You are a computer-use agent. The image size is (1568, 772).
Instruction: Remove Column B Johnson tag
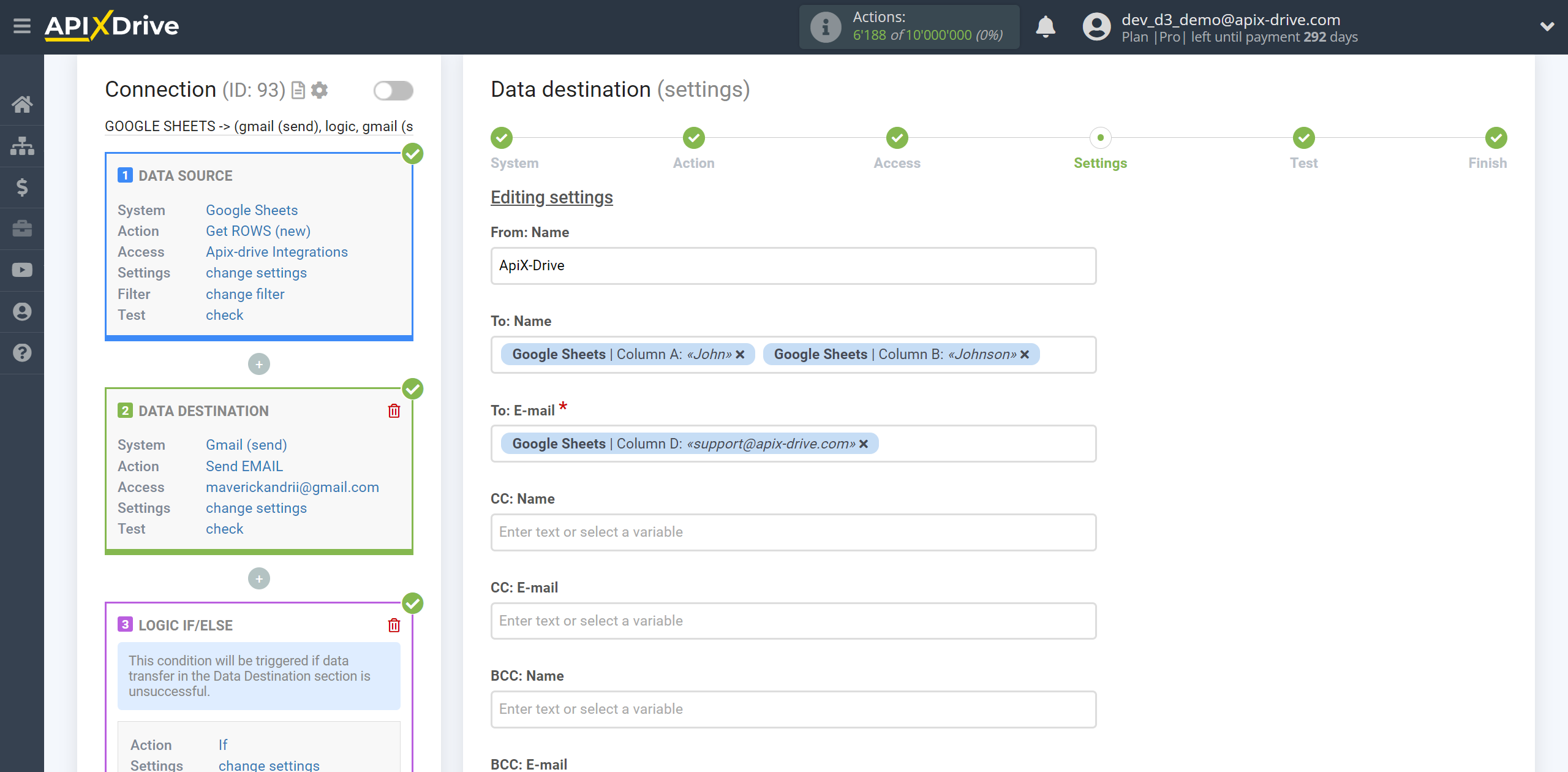(x=1025, y=355)
